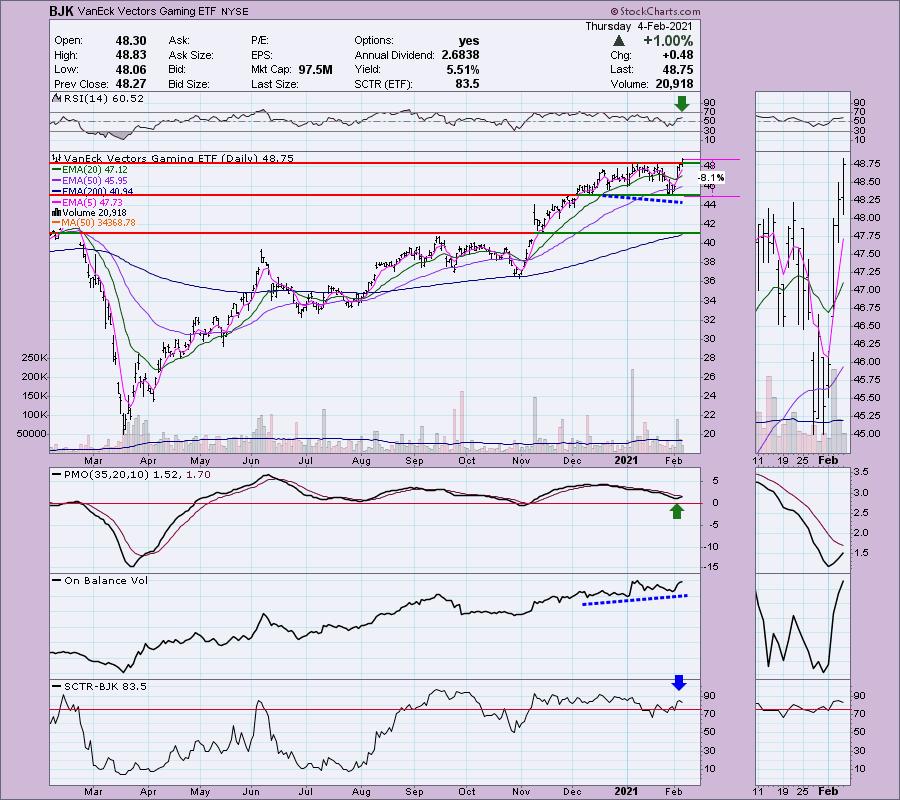Click the On Balance Vol panel label
Viewport: 900px width, 800px height.
point(100,580)
